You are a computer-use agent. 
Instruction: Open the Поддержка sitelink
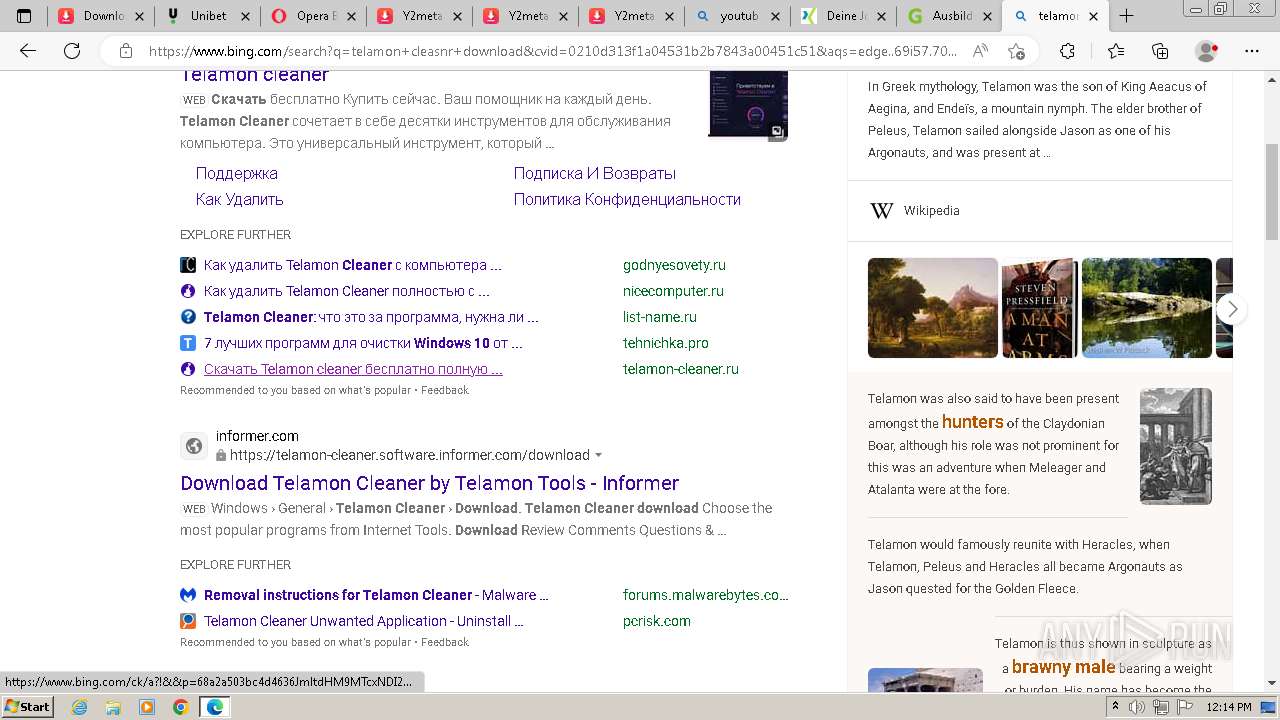click(x=237, y=173)
